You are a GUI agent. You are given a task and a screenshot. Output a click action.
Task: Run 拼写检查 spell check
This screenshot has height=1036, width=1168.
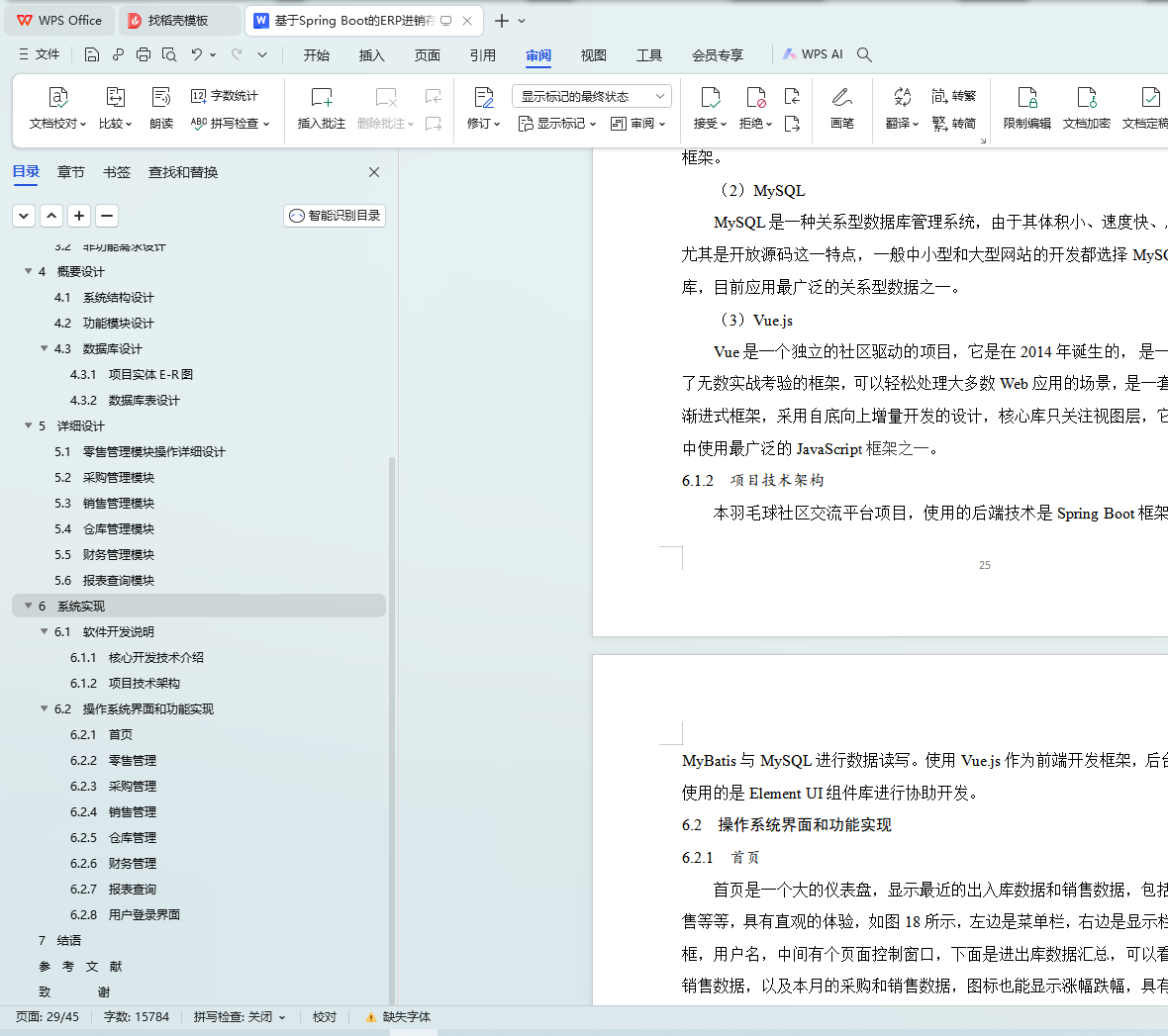click(x=230, y=123)
